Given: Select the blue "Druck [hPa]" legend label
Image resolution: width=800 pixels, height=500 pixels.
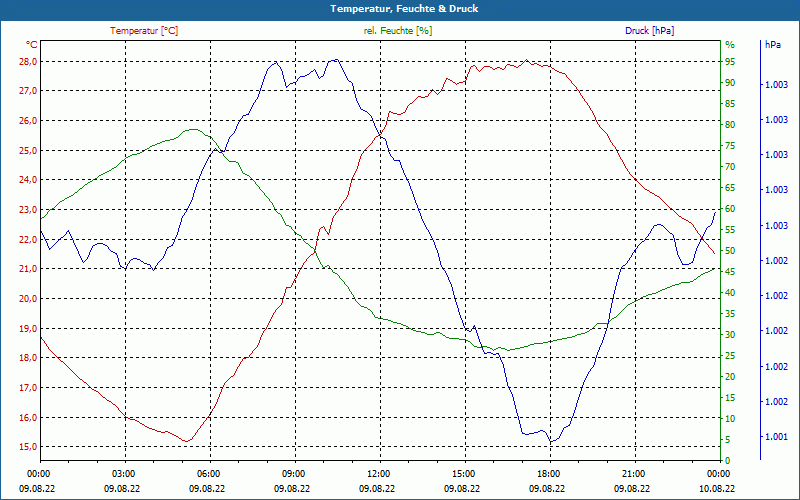Looking at the screenshot, I should [649, 31].
